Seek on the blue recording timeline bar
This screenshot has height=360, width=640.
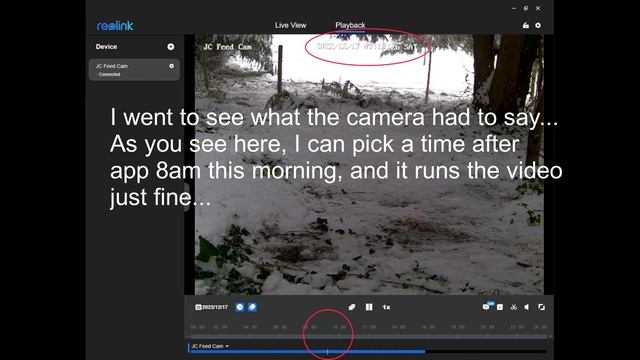[308, 351]
